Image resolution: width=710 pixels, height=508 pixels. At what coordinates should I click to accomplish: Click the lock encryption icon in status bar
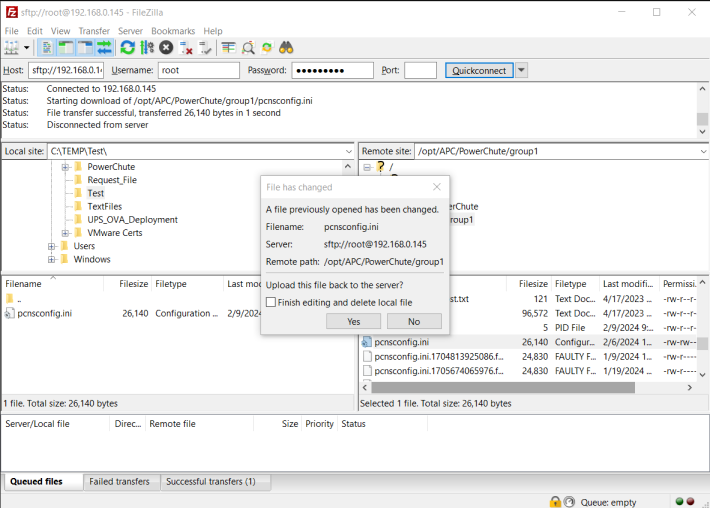coord(555,502)
